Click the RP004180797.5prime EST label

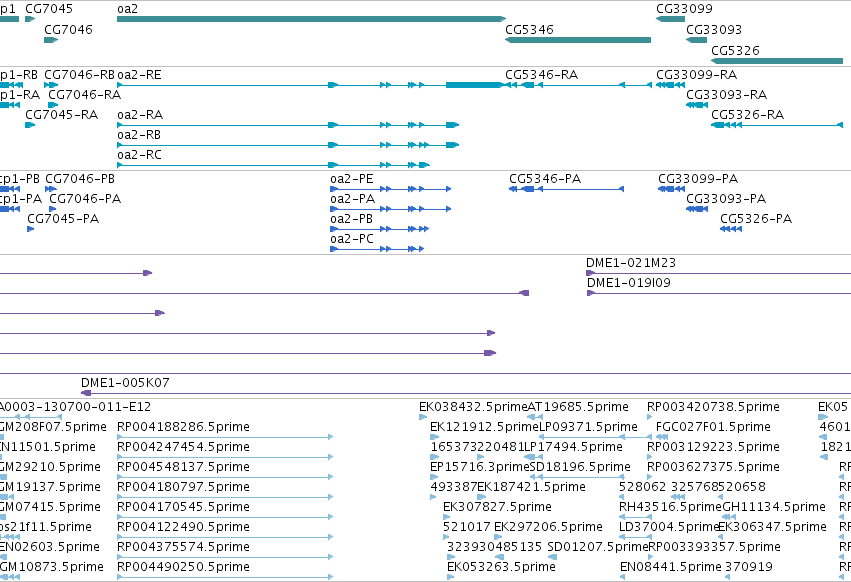[183, 487]
